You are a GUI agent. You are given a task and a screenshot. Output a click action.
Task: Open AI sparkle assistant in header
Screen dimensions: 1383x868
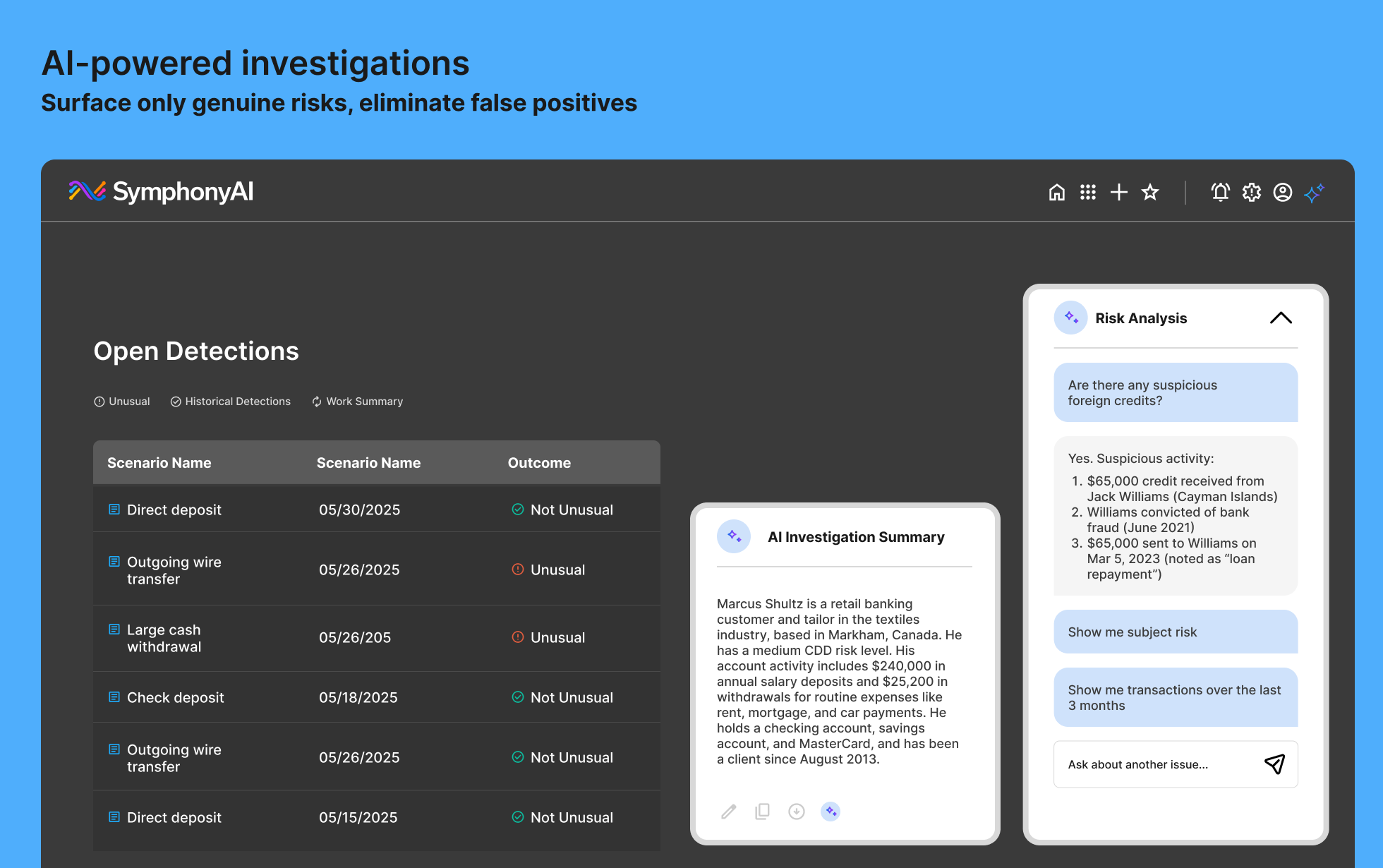tap(1314, 192)
